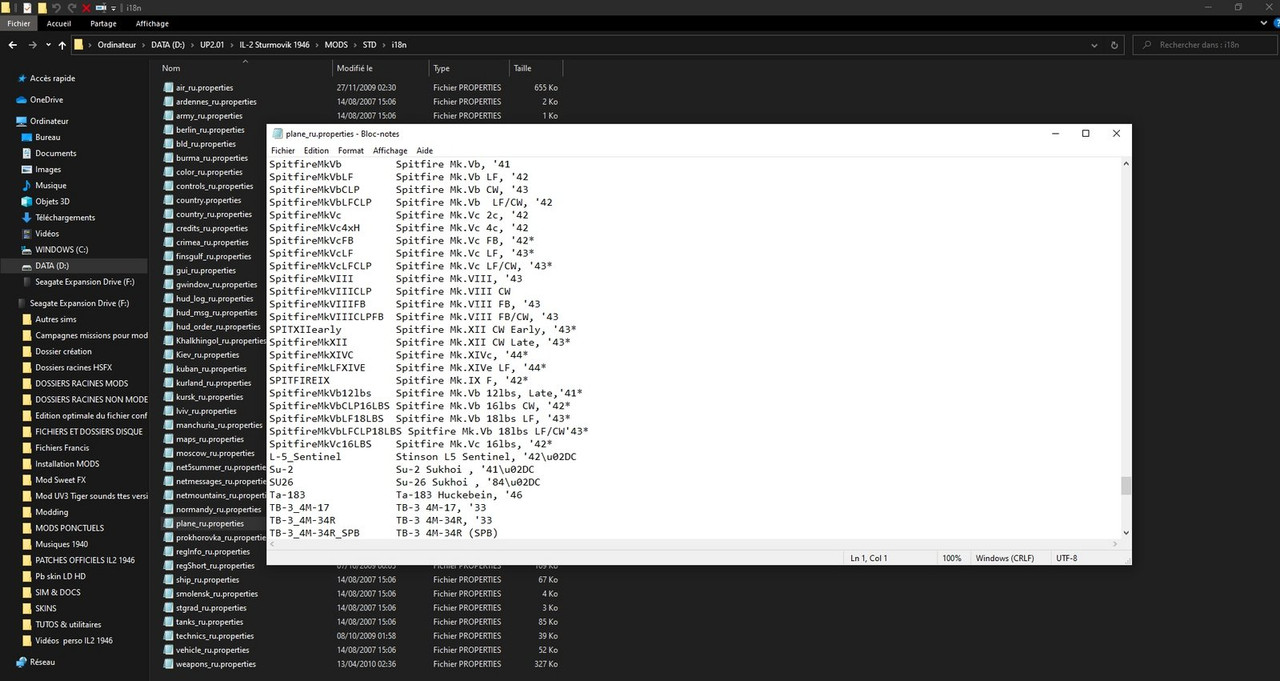
Task: Open the Affichage ribbon tab in Explorer
Action: pyautogui.click(x=152, y=23)
